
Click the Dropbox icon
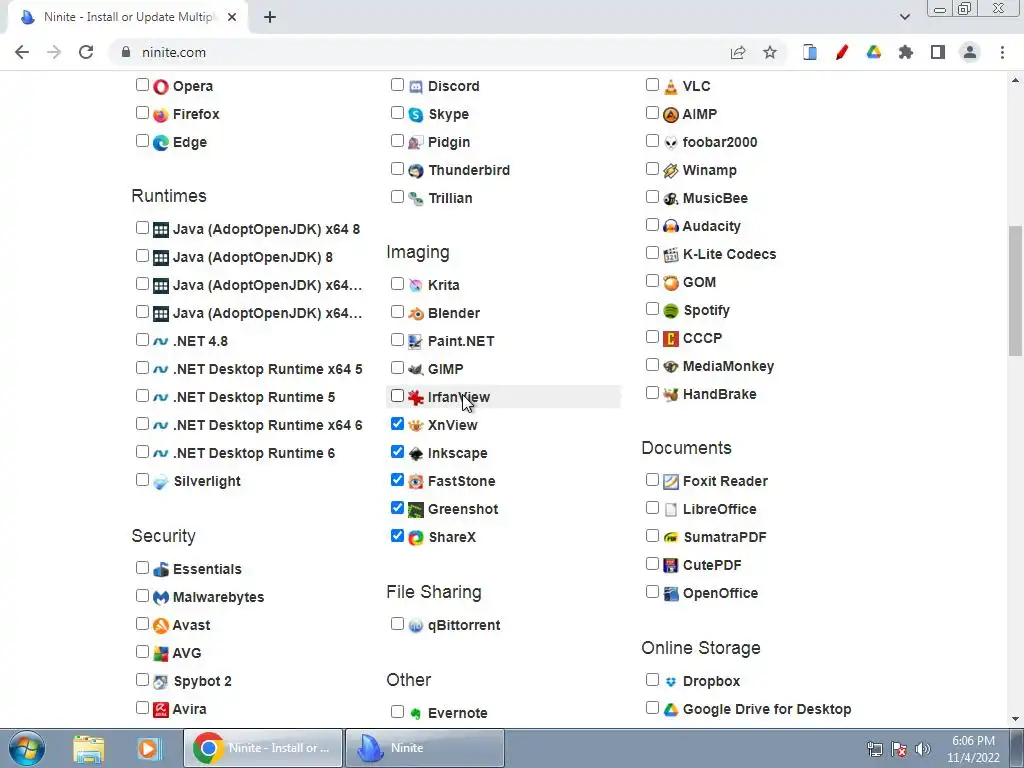671,681
